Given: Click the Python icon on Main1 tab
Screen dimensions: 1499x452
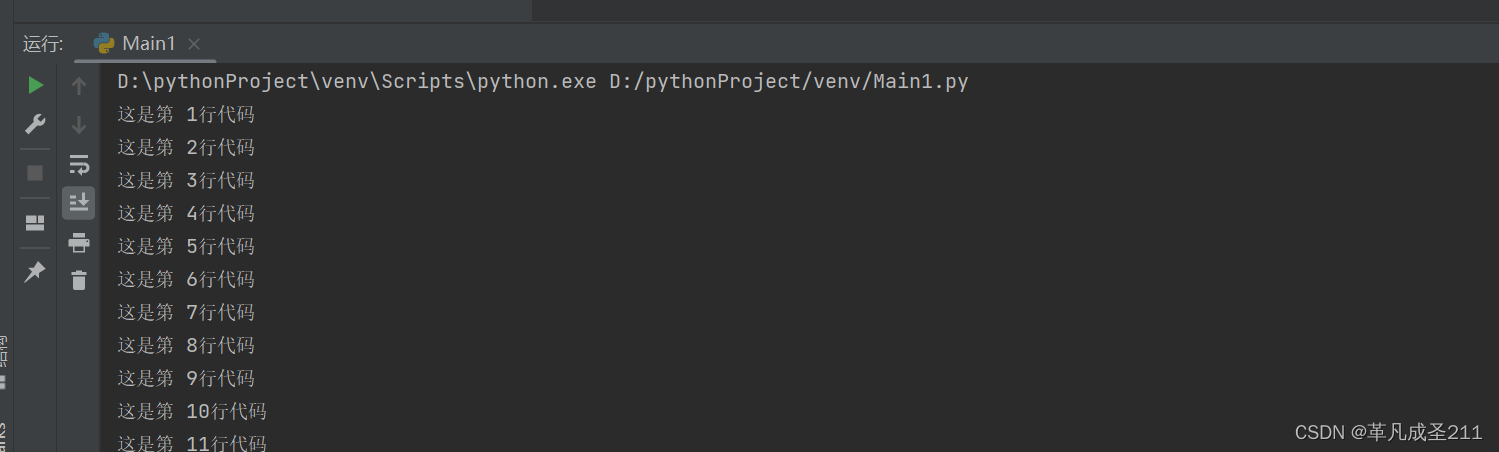Looking at the screenshot, I should (104, 43).
